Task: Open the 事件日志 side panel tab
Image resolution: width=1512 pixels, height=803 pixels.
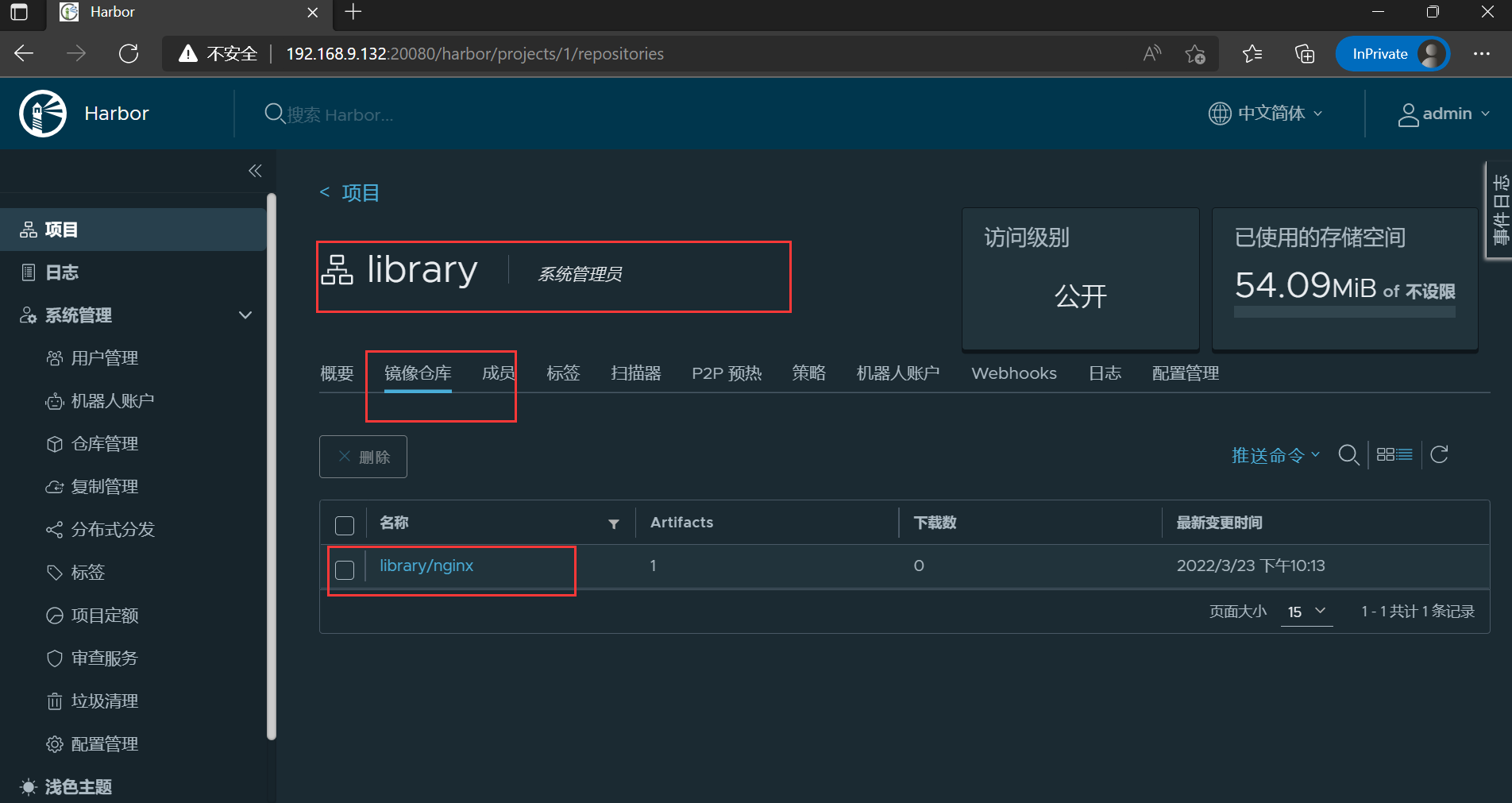Action: (1499, 210)
